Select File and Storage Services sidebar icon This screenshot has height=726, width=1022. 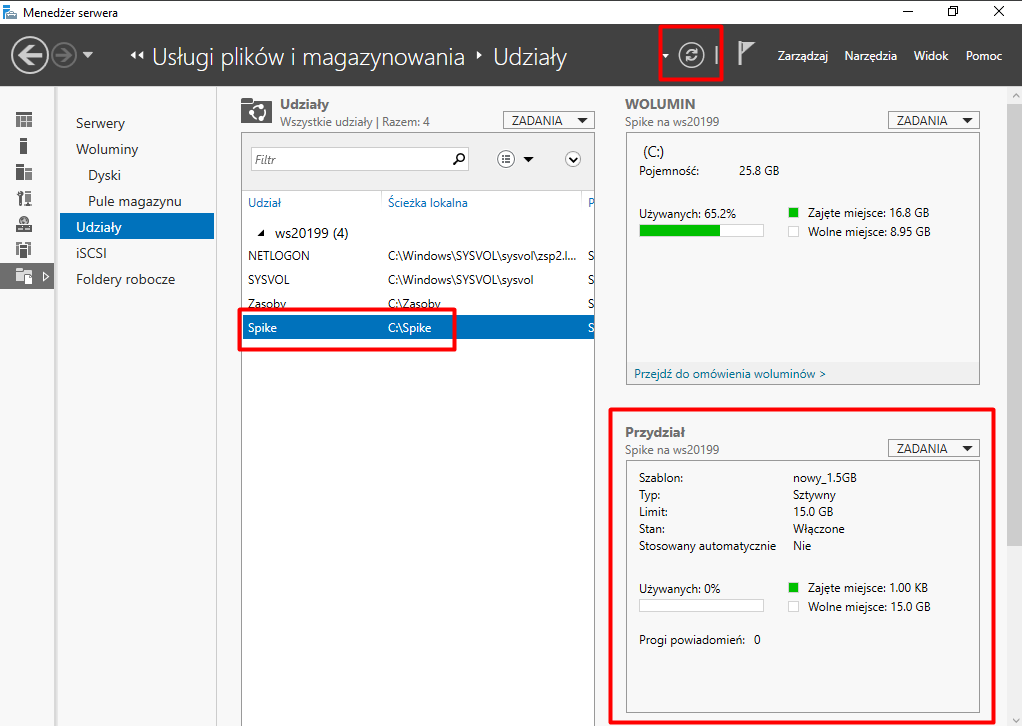point(24,276)
